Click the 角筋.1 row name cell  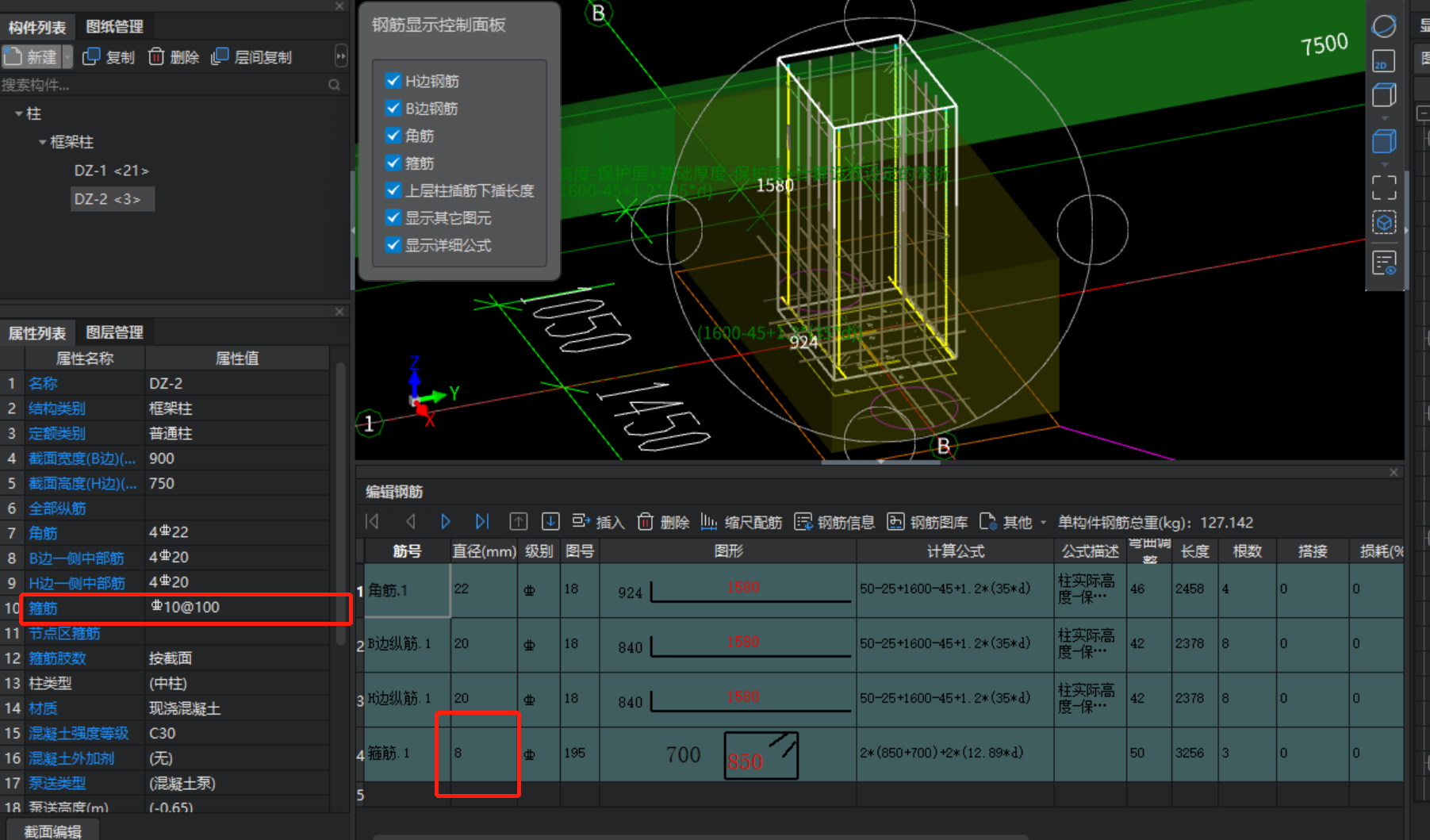point(408,590)
